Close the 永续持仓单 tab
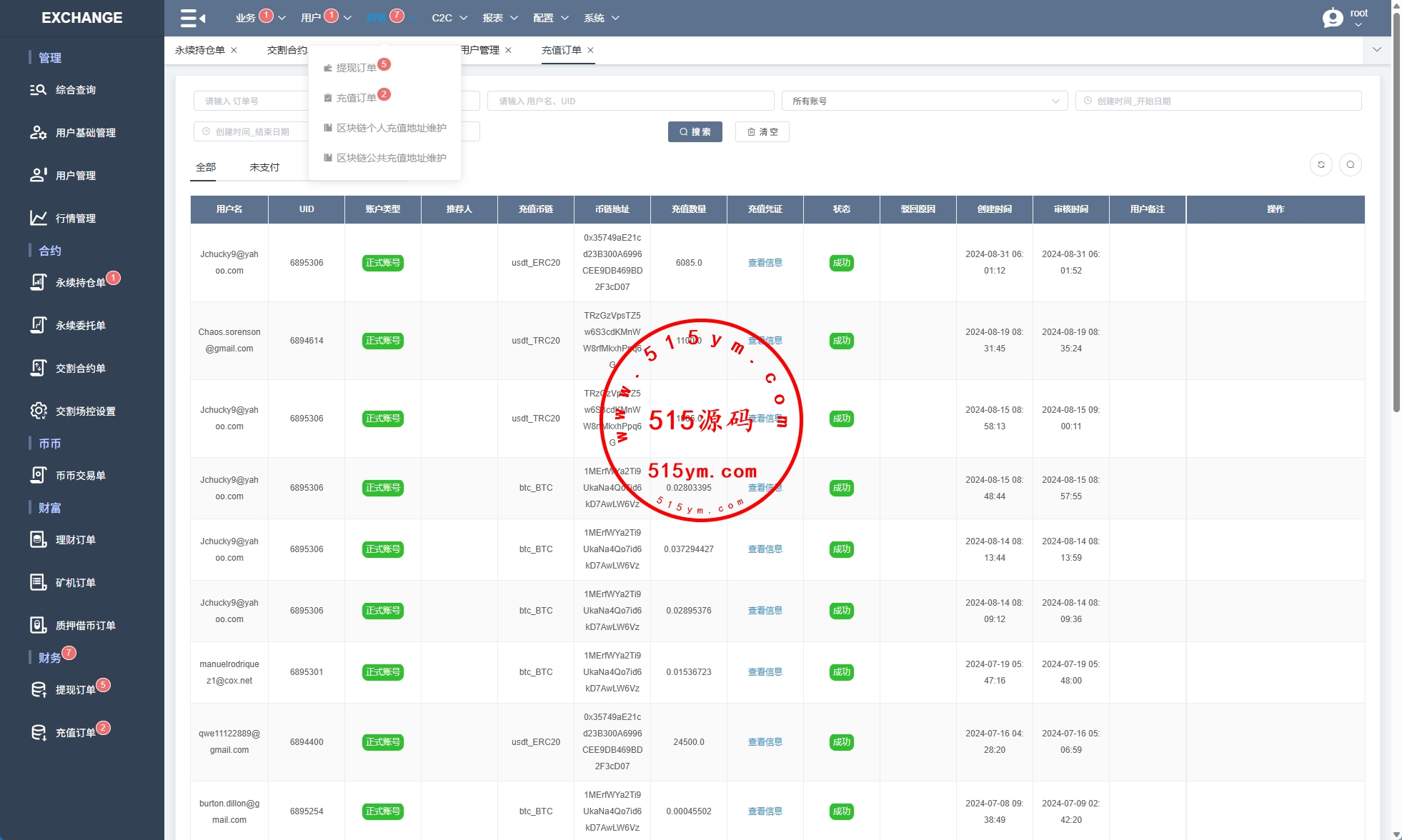The height and width of the screenshot is (840, 1402). pos(234,50)
